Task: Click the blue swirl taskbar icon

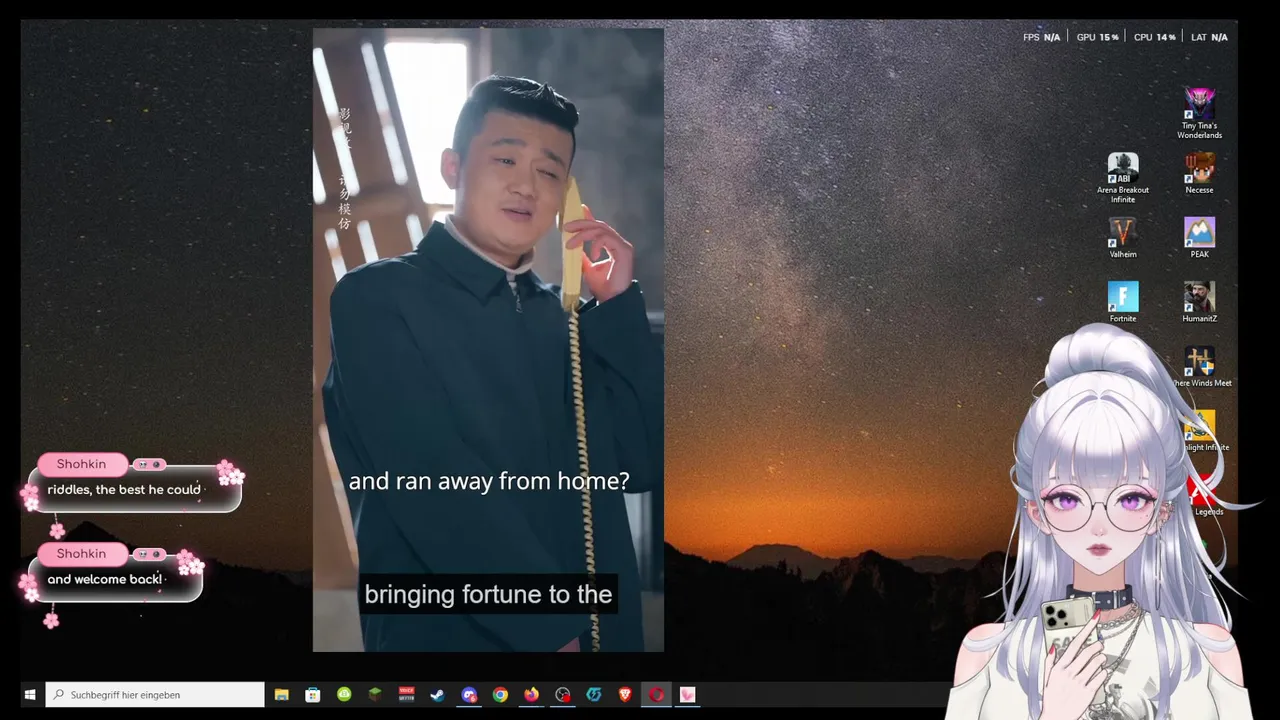Action: click(x=594, y=695)
